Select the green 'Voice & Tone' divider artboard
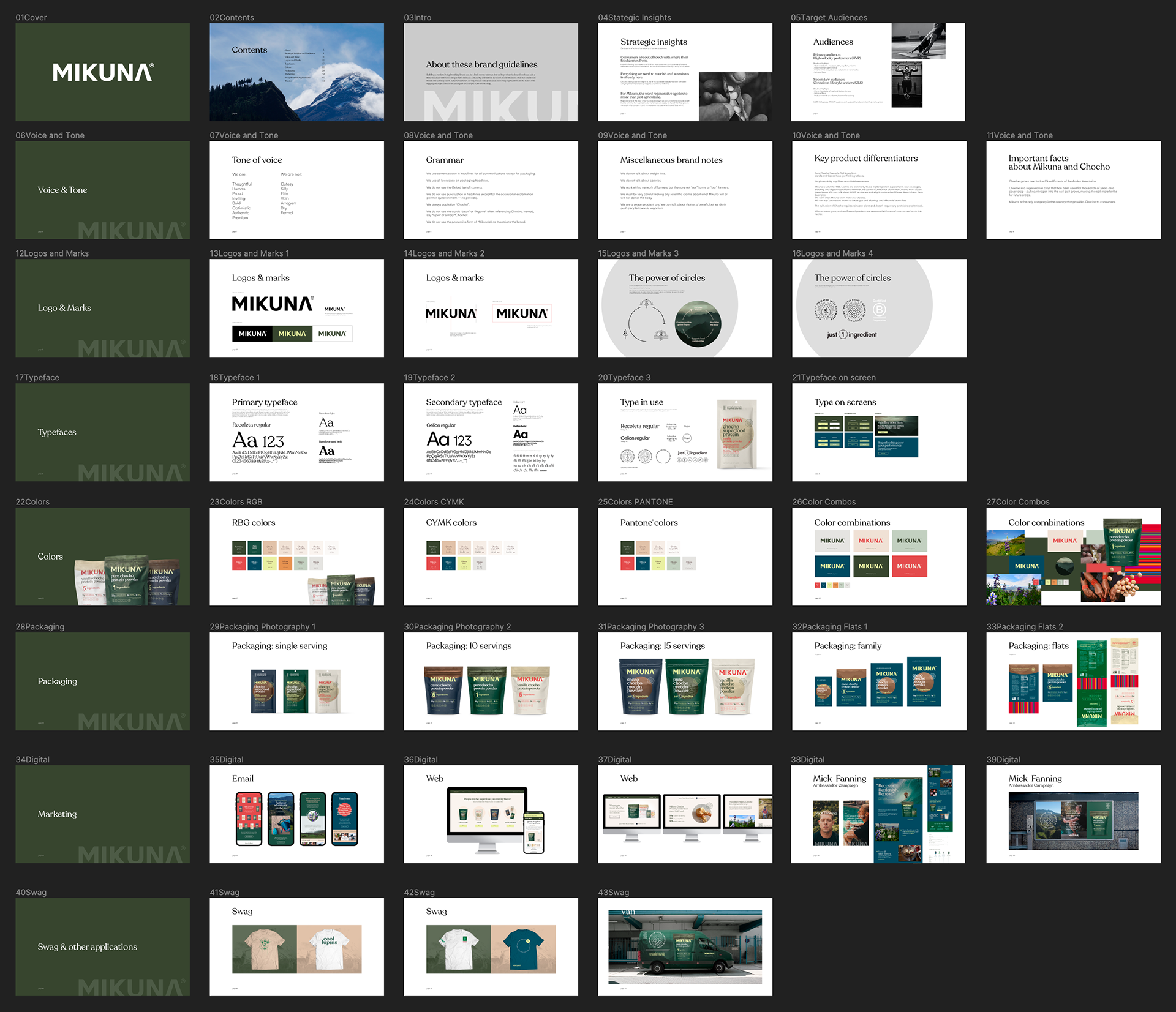This screenshot has height=1012, width=1176. point(102,190)
